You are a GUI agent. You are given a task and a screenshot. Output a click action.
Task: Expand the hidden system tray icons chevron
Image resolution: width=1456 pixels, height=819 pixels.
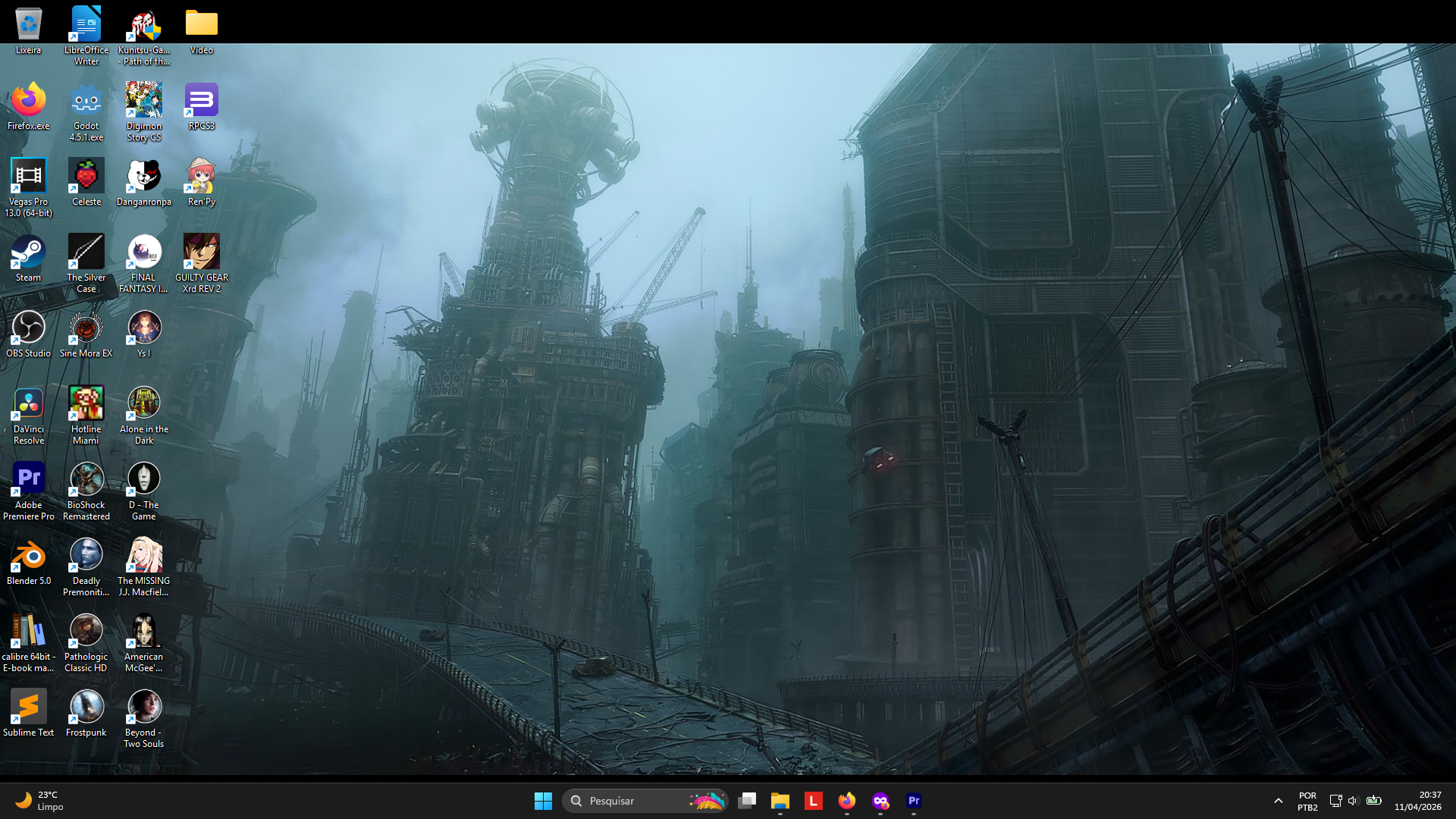click(x=1278, y=801)
